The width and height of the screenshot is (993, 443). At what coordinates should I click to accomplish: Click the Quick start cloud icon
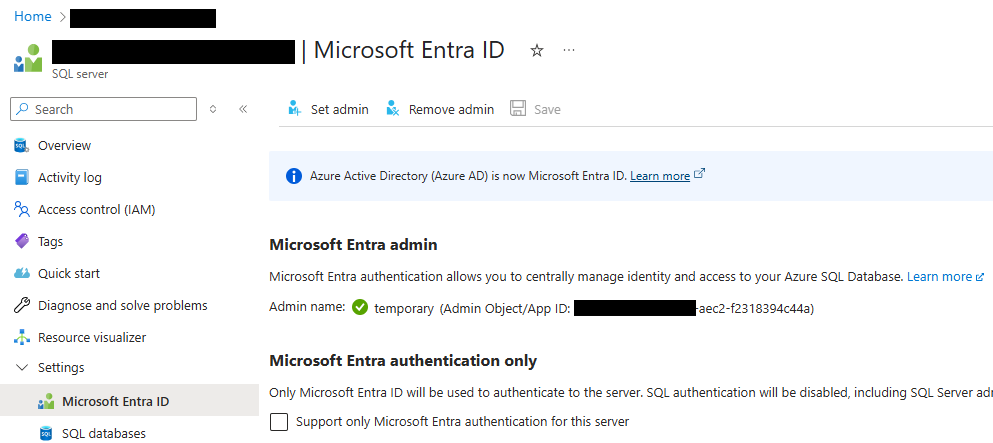(22, 274)
